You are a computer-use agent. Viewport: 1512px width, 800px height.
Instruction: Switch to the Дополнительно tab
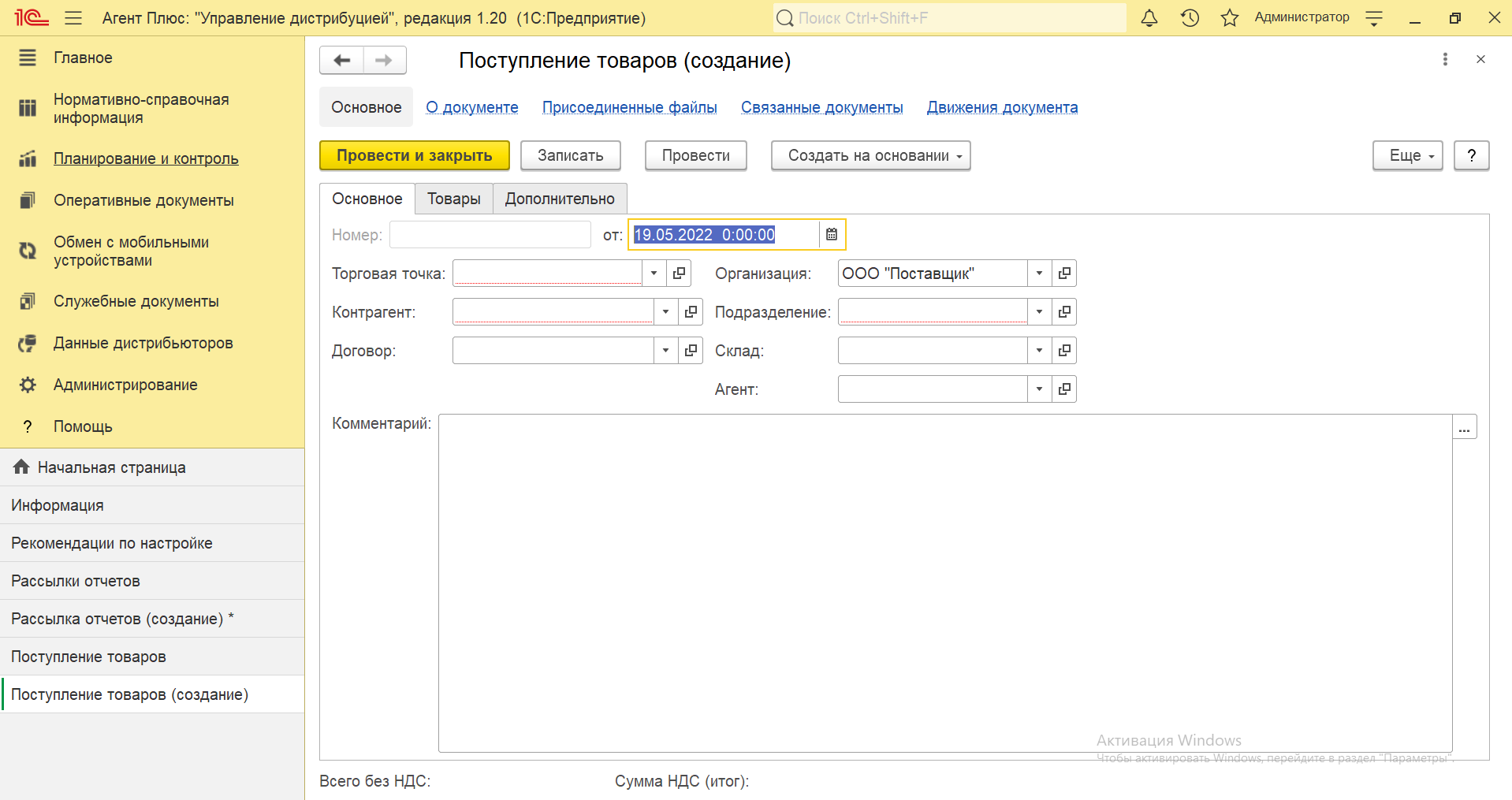pos(560,199)
